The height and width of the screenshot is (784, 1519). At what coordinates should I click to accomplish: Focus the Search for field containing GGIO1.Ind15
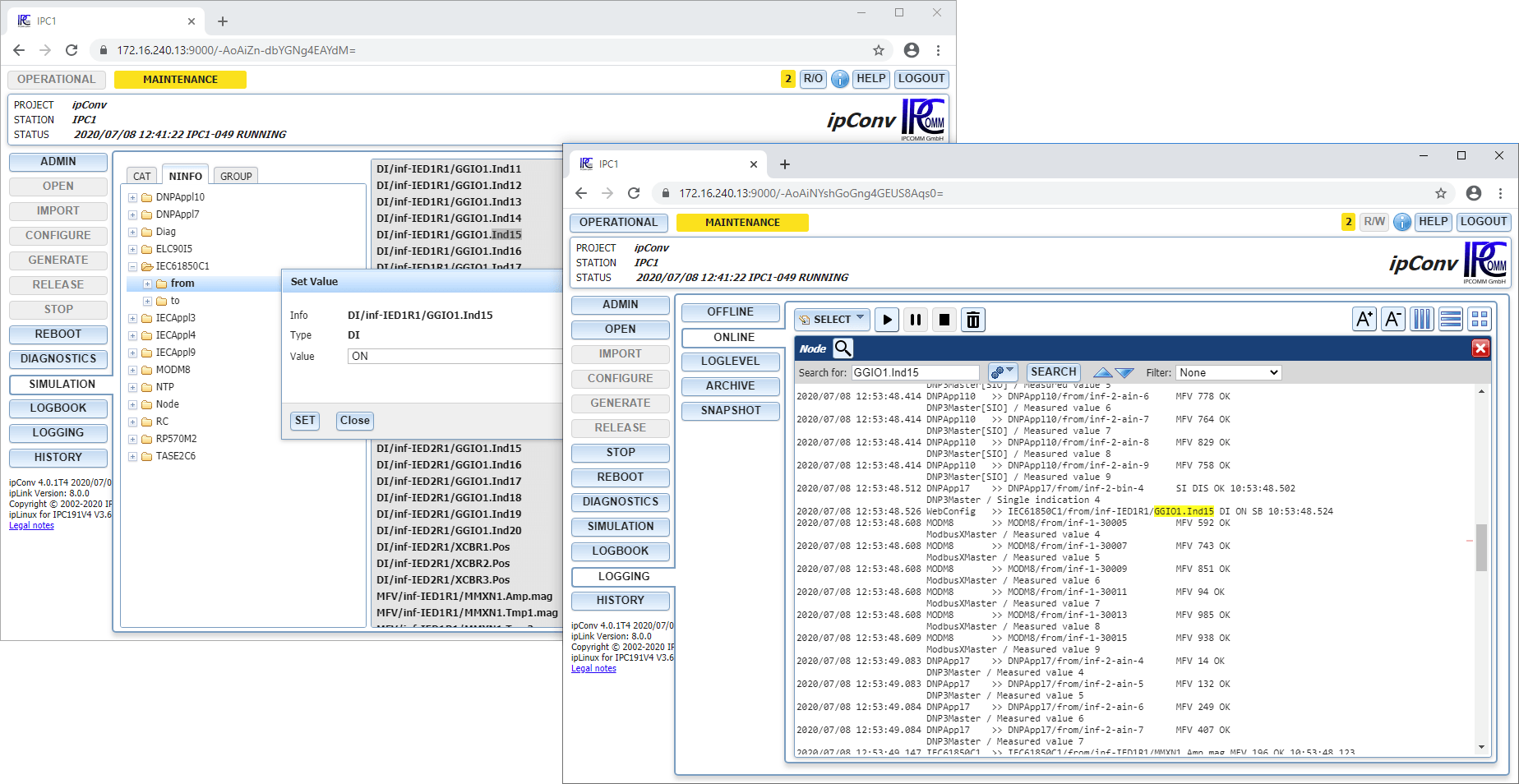(915, 373)
